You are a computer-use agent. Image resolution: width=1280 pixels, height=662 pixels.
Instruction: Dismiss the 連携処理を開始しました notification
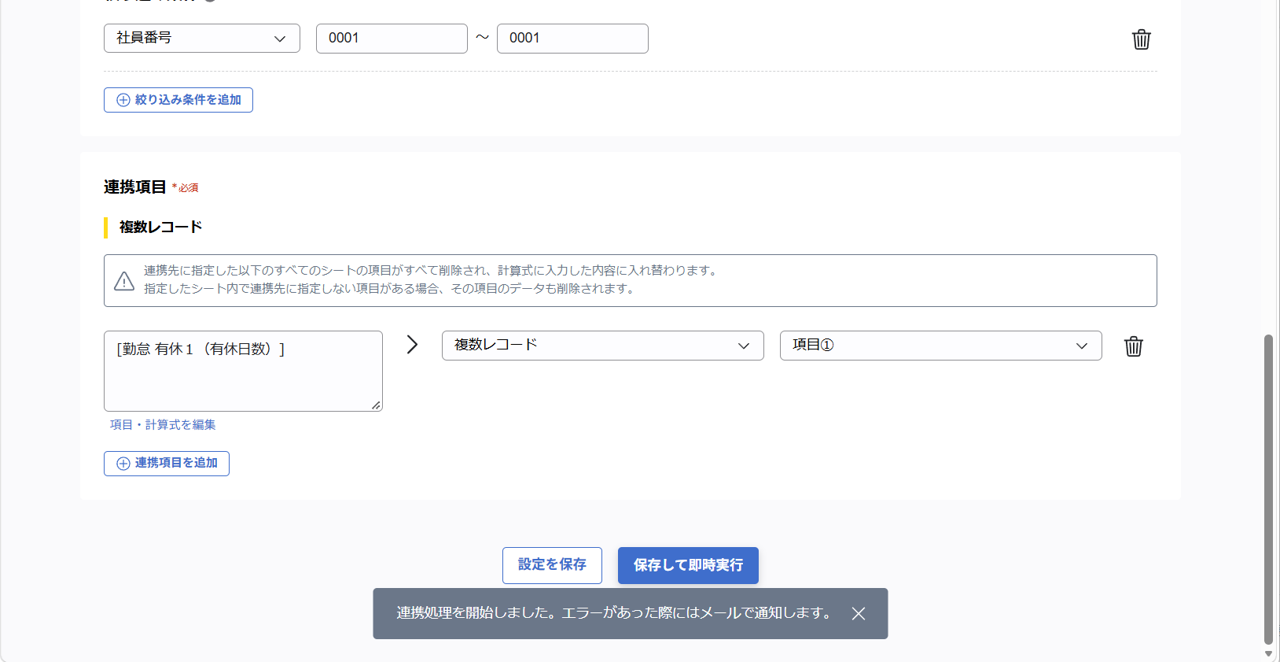[x=858, y=614]
